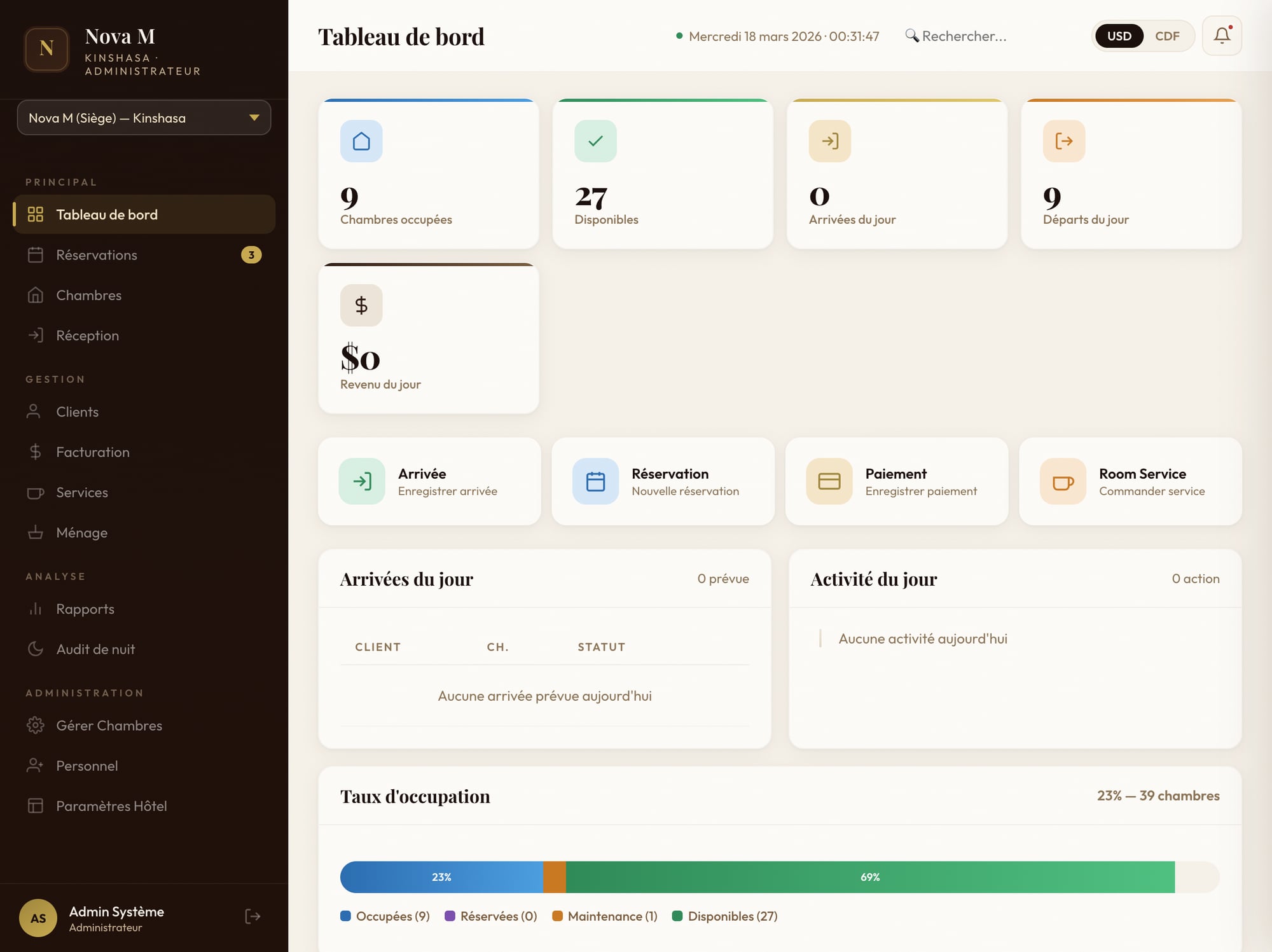Click the Ménage housekeeping icon

click(36, 532)
